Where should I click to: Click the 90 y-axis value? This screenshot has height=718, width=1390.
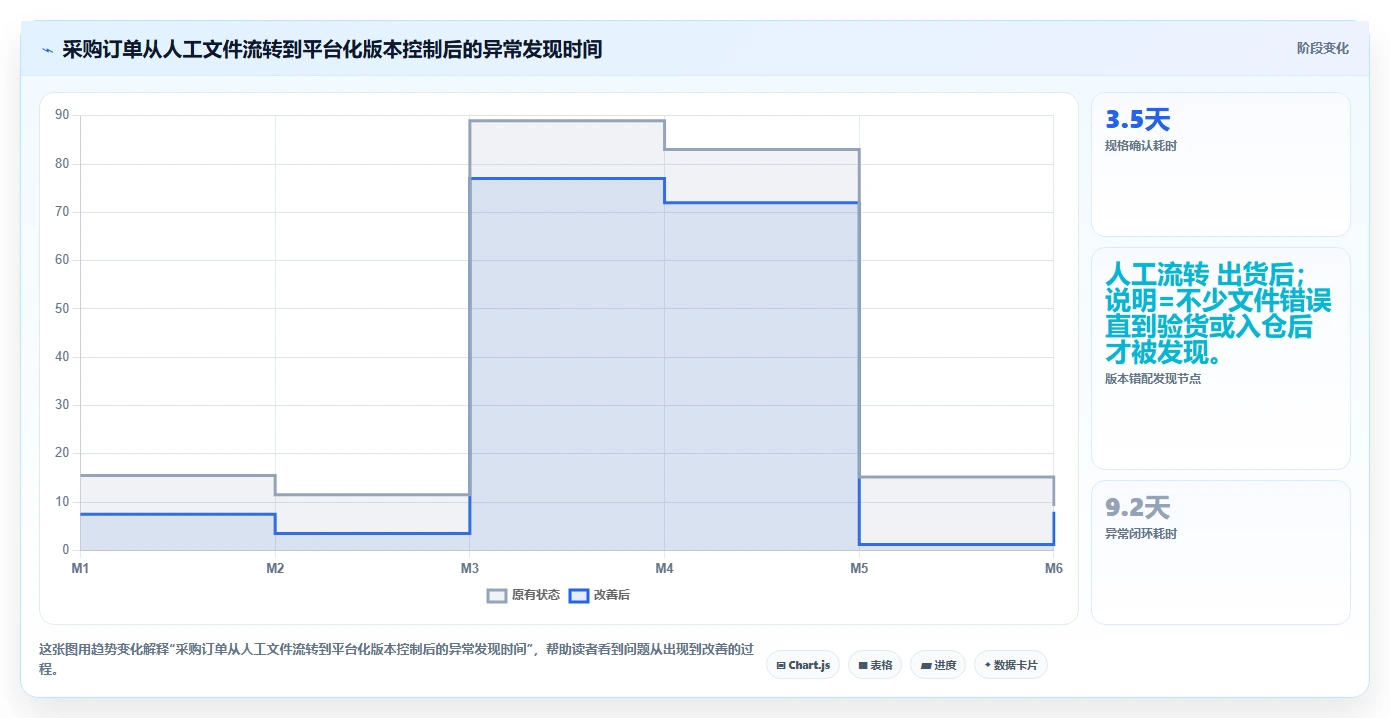pos(62,115)
